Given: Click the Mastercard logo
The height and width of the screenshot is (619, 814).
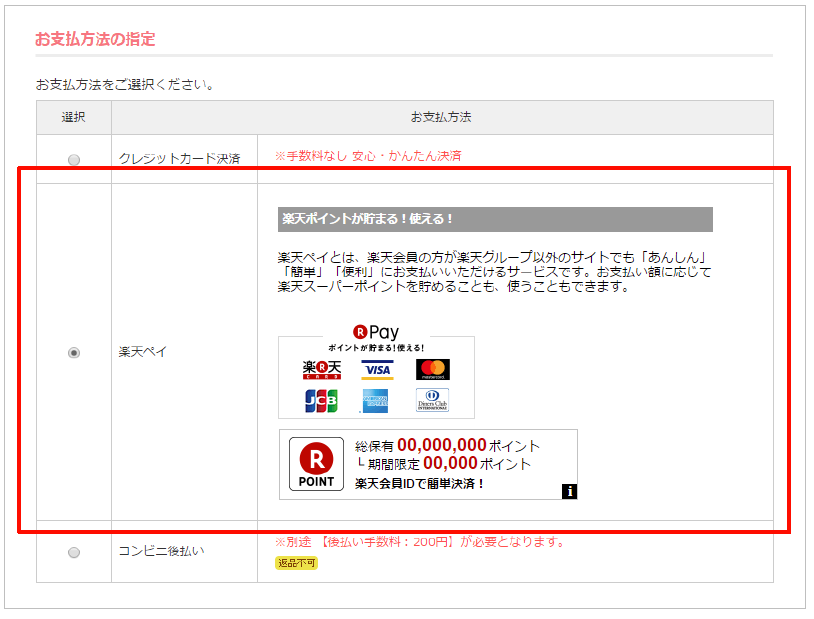Looking at the screenshot, I should (x=433, y=370).
